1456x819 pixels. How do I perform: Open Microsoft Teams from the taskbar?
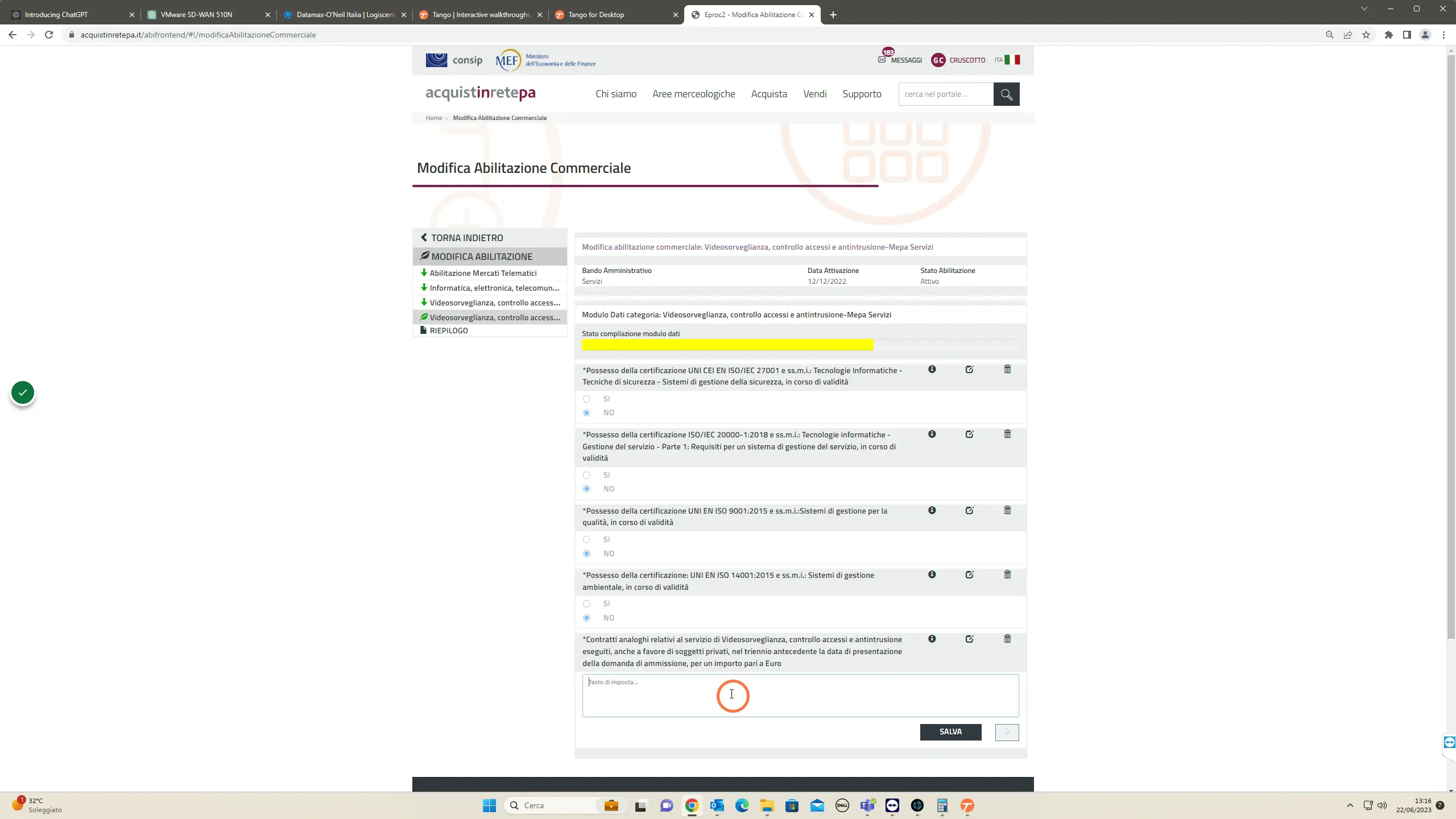click(867, 805)
